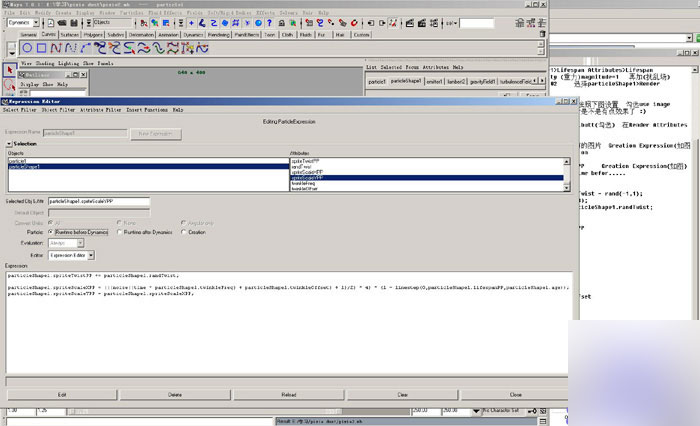700x426 pixels.
Task: Select by hierarchy mode icon
Action: coord(144,23)
